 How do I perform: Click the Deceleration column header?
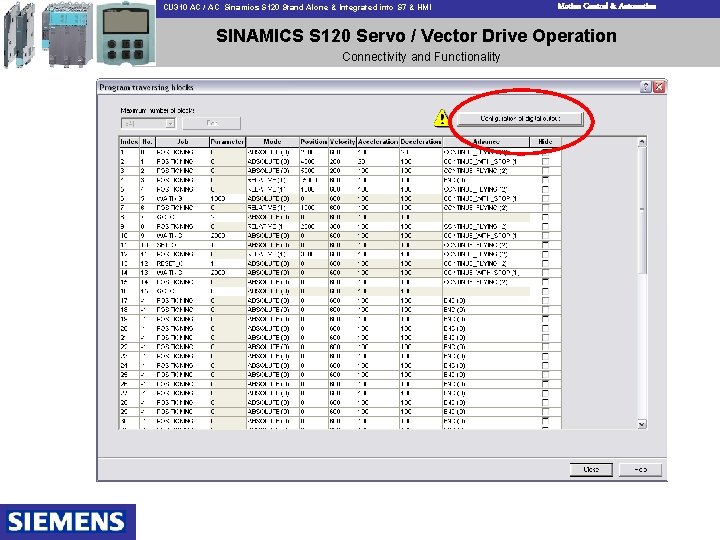(421, 142)
